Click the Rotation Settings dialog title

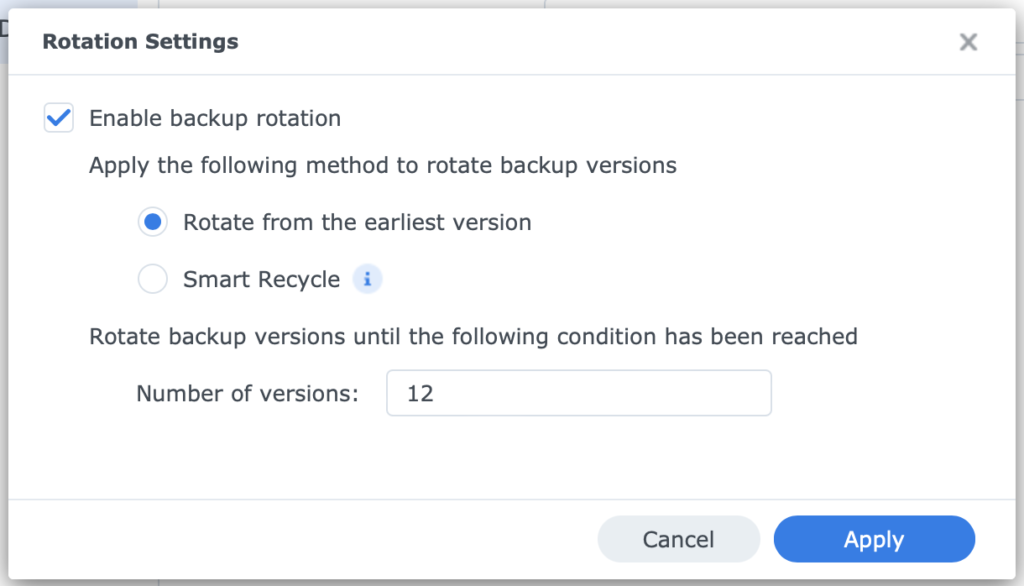coord(139,42)
